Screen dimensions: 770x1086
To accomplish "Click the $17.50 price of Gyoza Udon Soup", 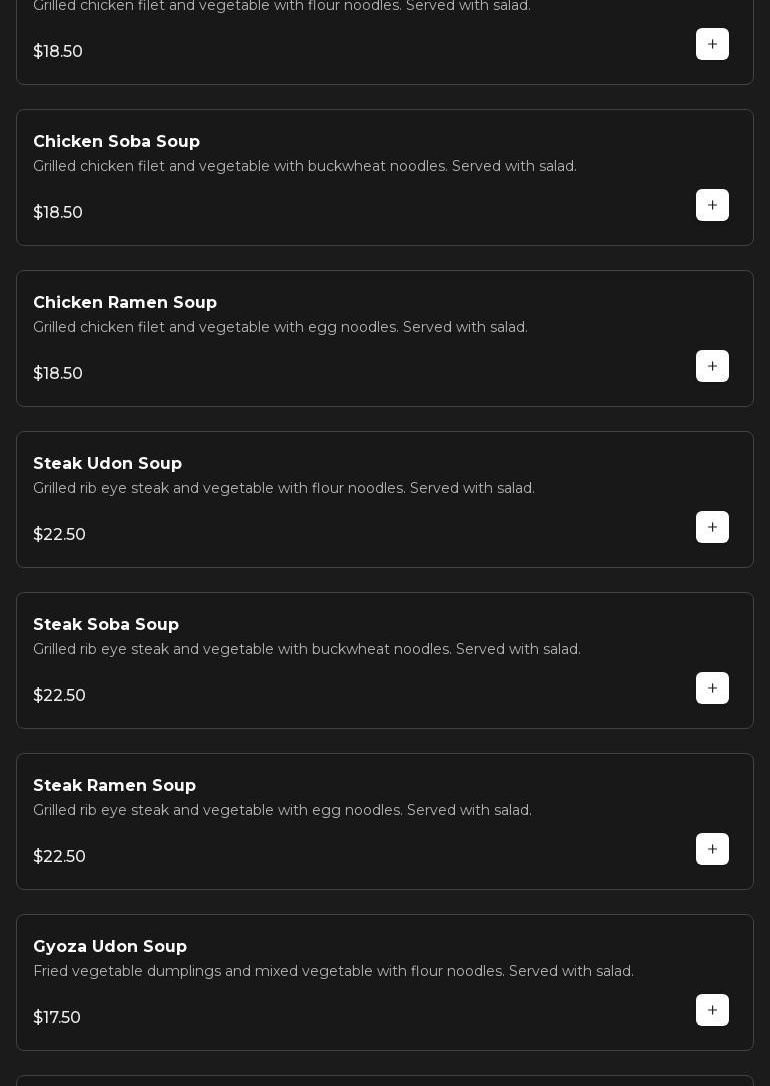I will point(57,1017).
